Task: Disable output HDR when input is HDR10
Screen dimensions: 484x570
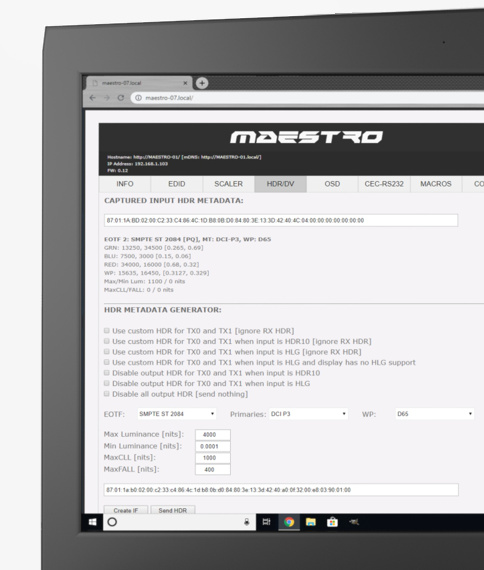Action: pyautogui.click(x=107, y=373)
